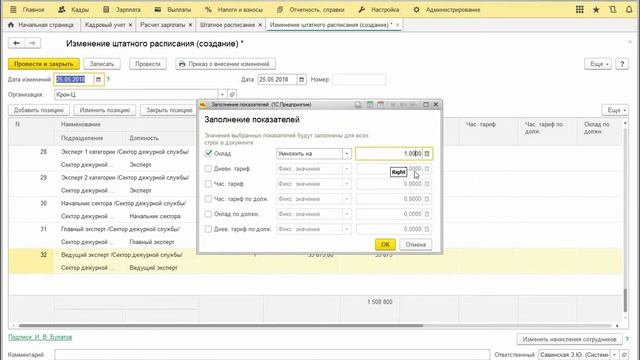The height and width of the screenshot is (360, 640).
Task: Open the Выплаты menu
Action: point(173,9)
